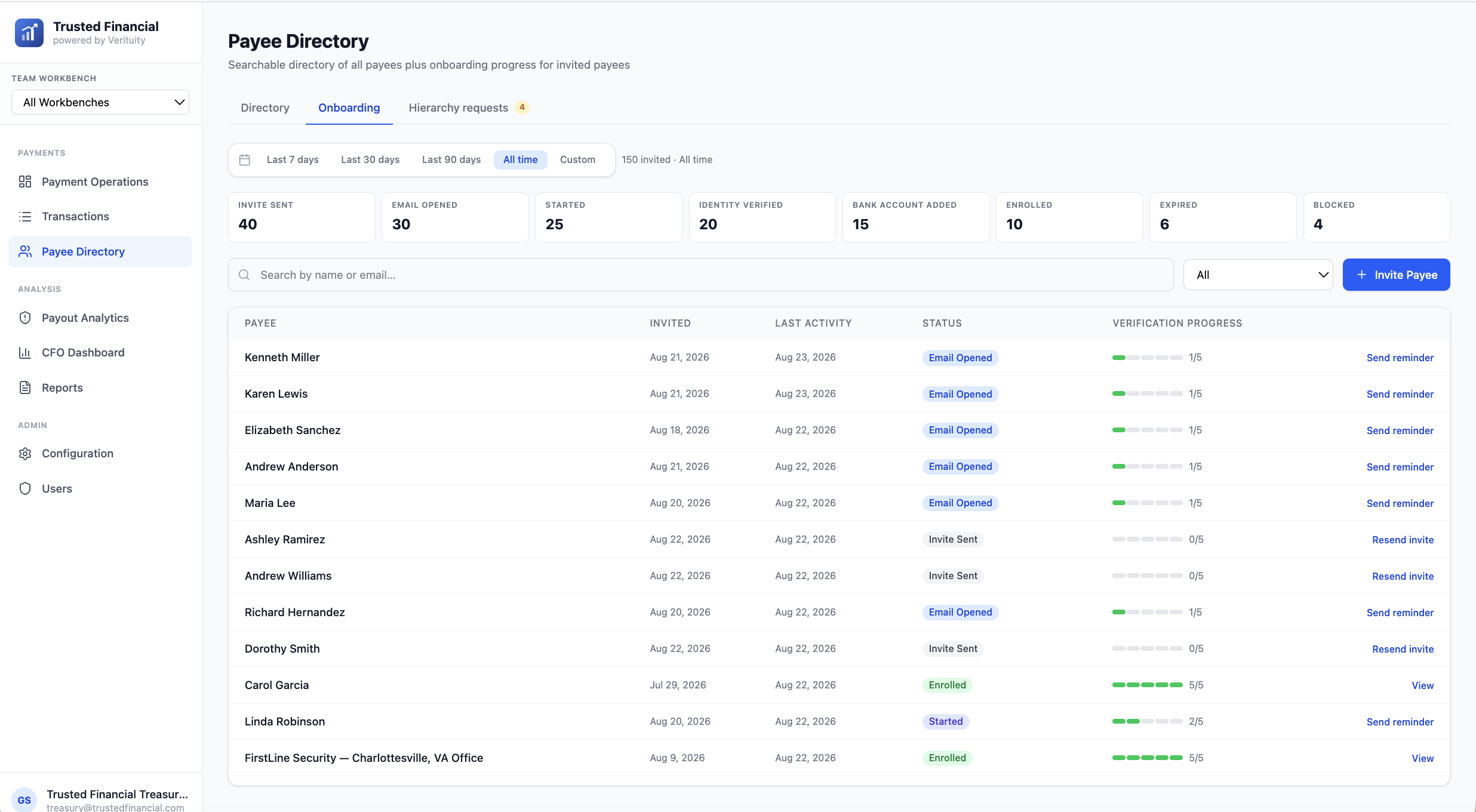The image size is (1476, 812).
Task: Filter by Last 90 days
Action: coord(451,159)
